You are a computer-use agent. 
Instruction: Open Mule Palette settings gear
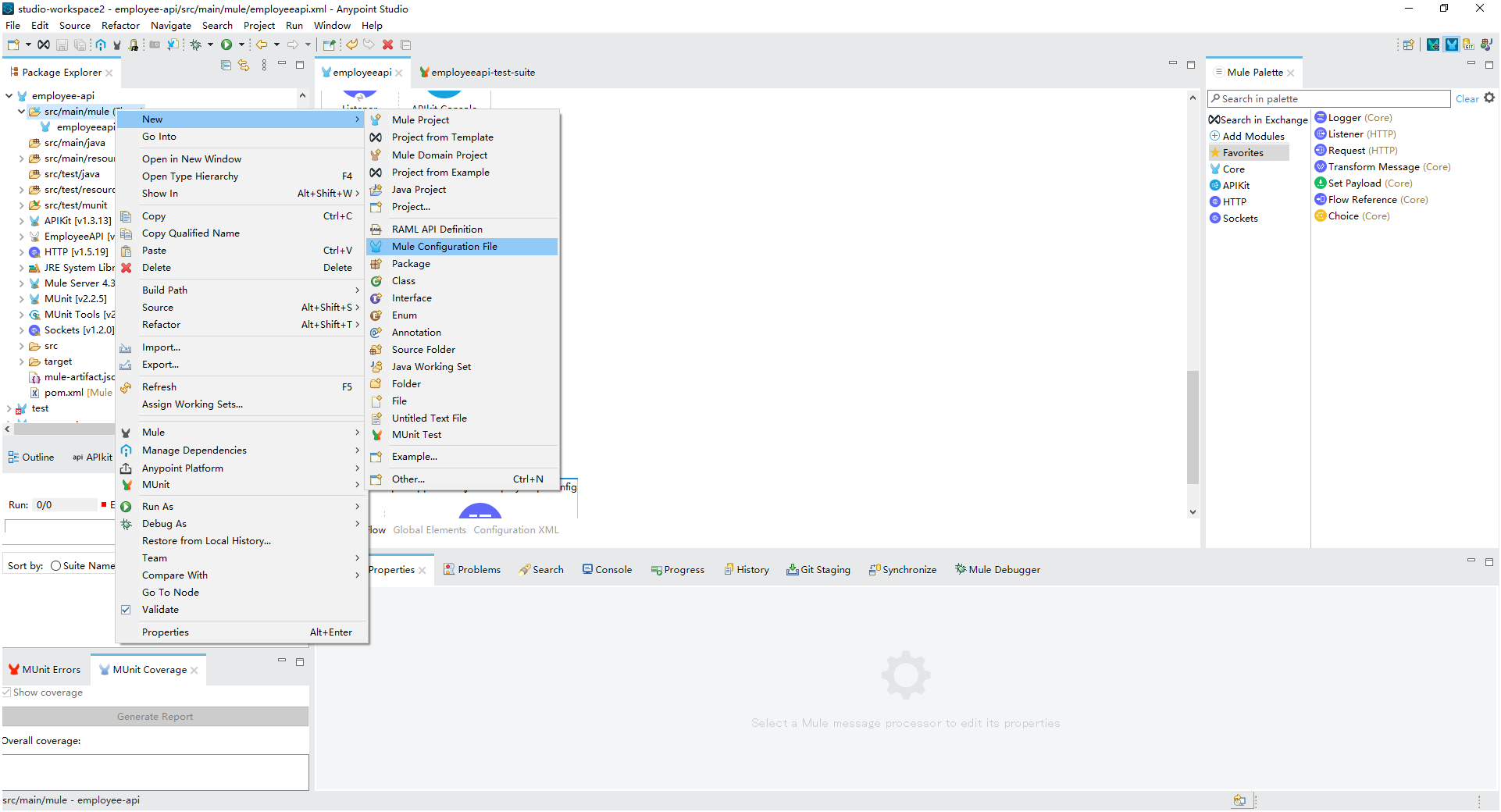coord(1489,98)
